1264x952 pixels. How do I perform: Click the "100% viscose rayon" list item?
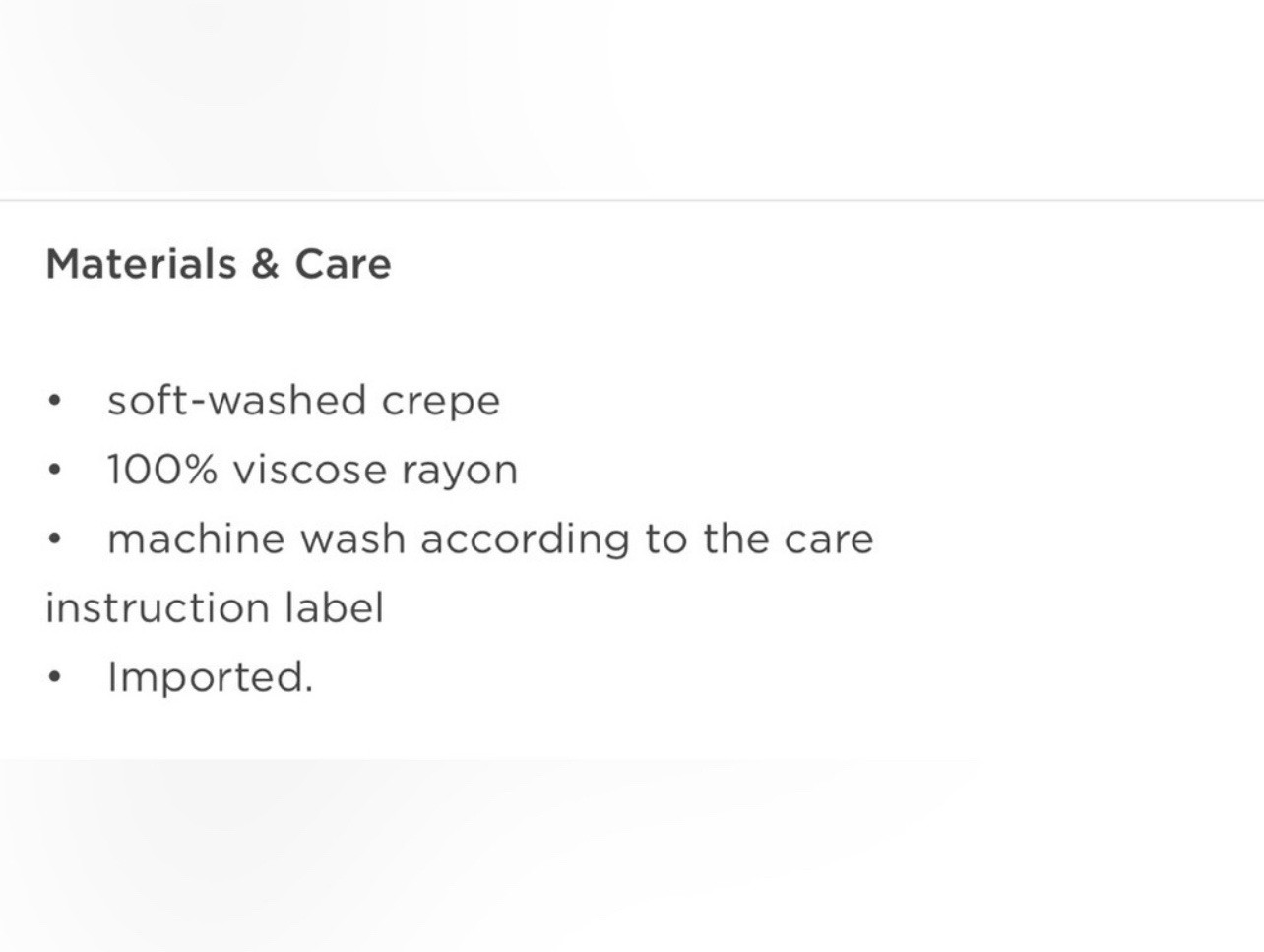[312, 471]
